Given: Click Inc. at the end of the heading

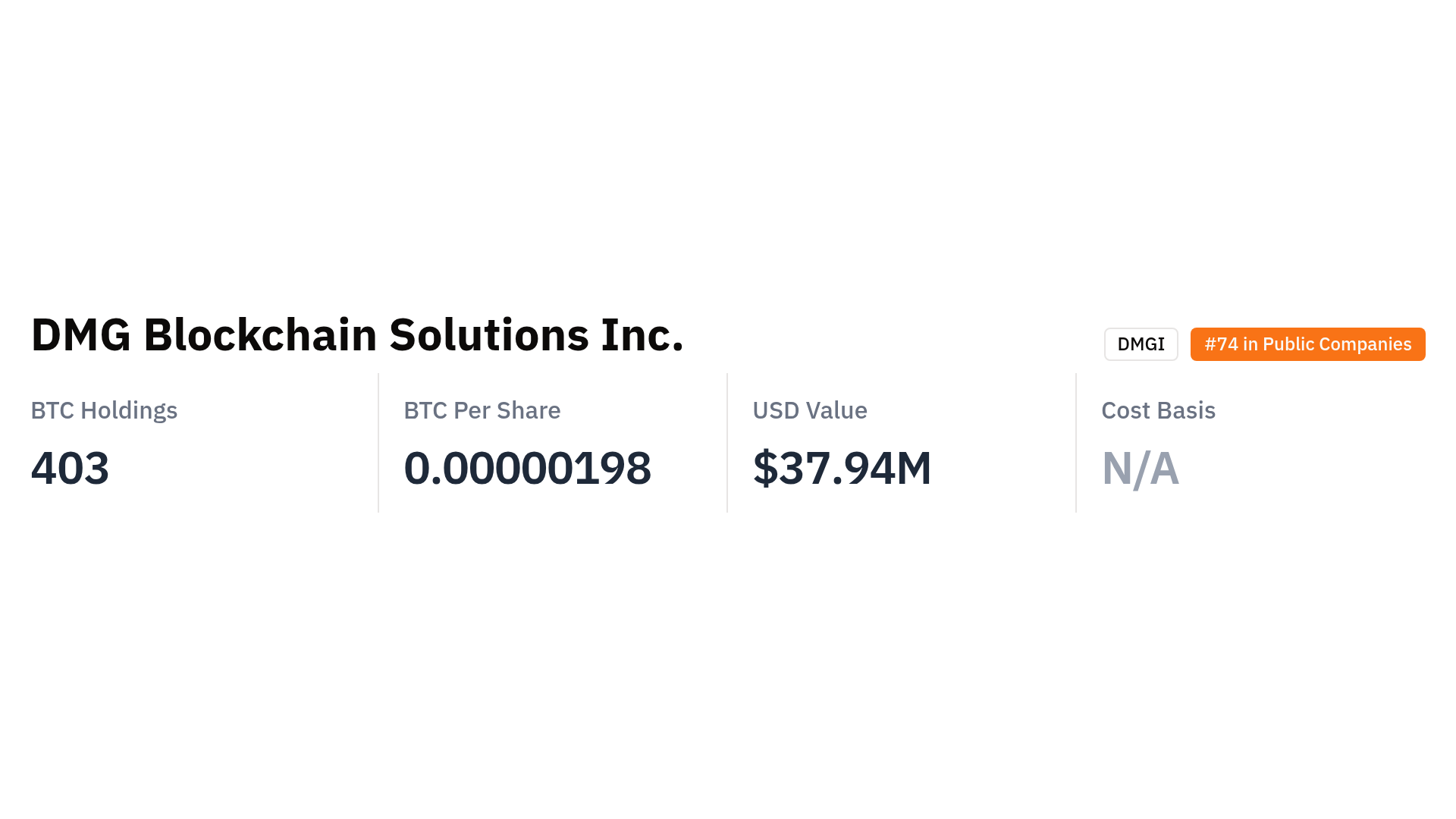Looking at the screenshot, I should (x=642, y=335).
